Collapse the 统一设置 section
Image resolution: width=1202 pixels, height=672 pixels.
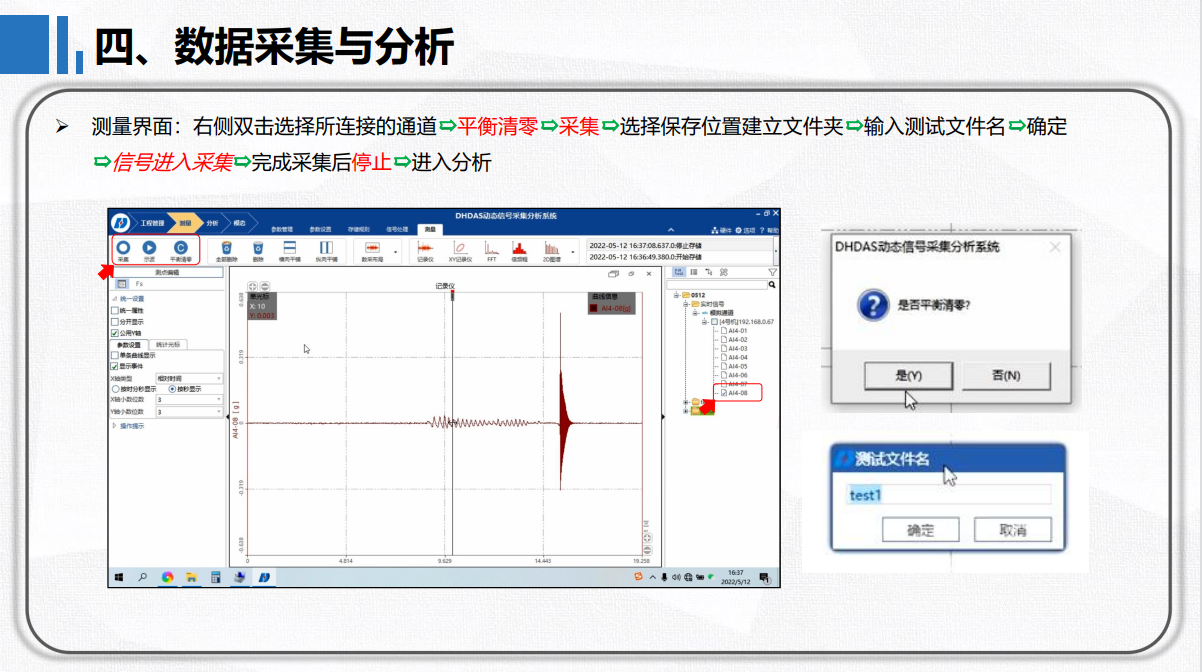click(x=114, y=299)
